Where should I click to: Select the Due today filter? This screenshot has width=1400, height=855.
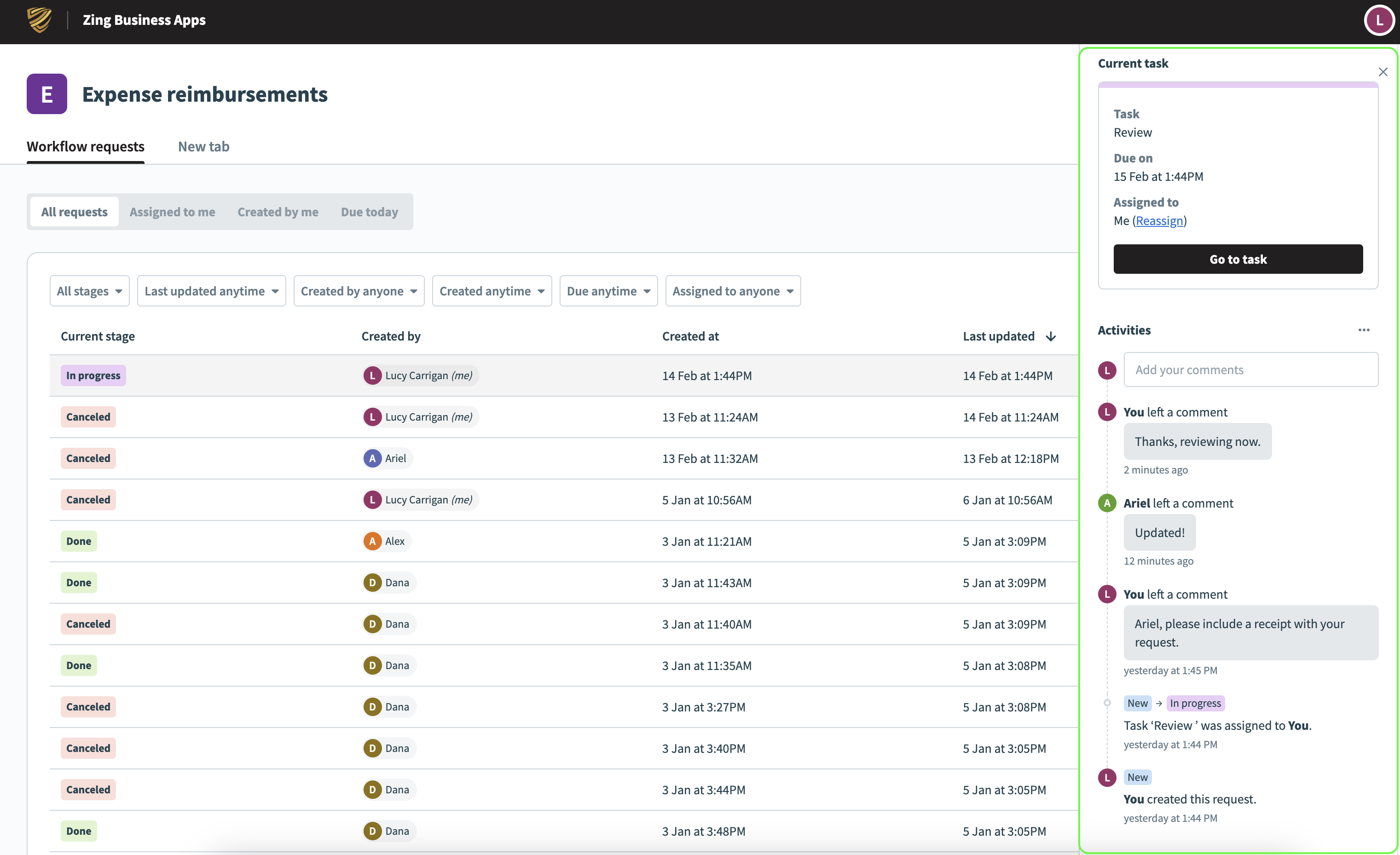[x=369, y=212]
